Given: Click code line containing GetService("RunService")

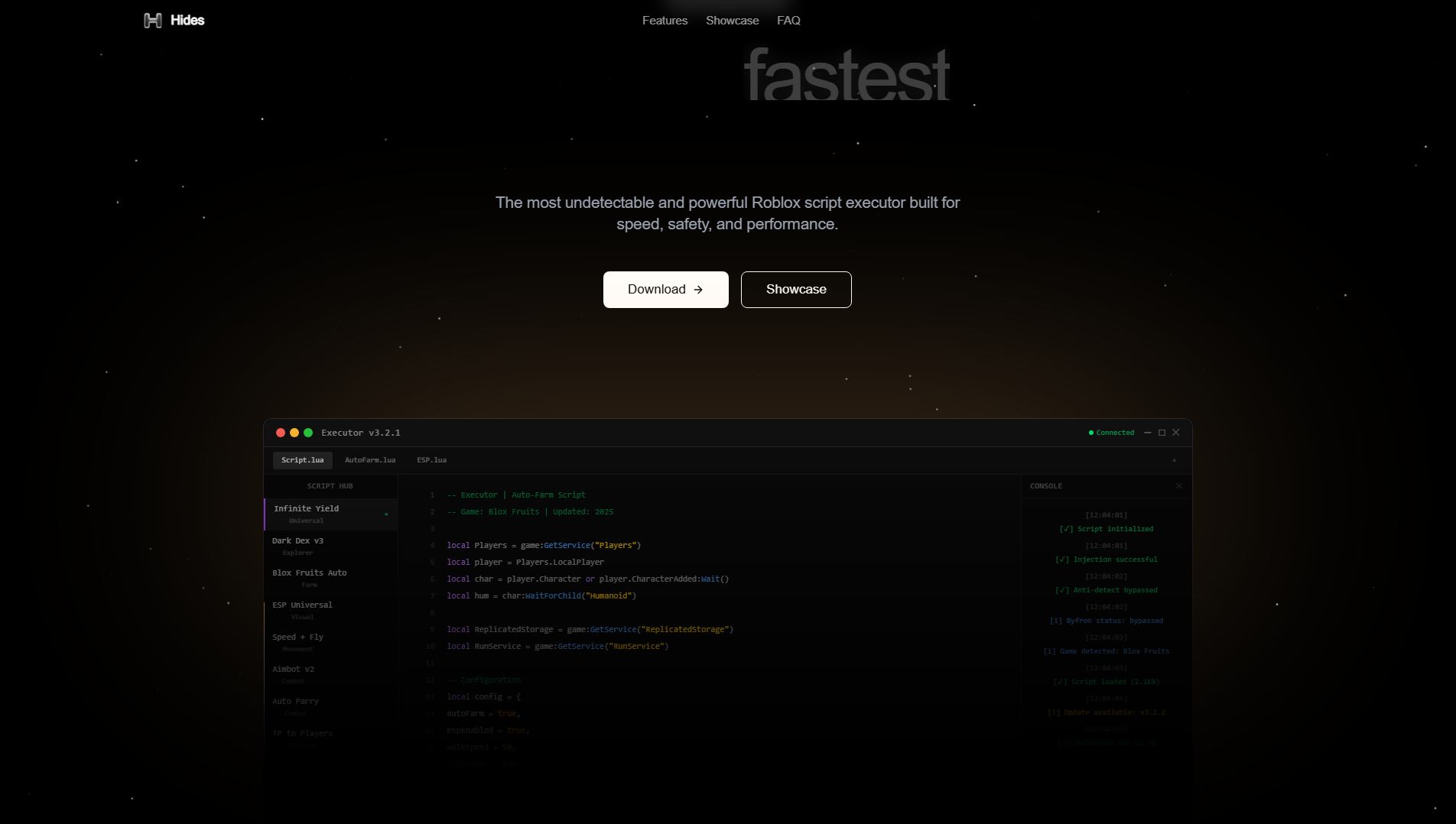Looking at the screenshot, I should pos(557,647).
